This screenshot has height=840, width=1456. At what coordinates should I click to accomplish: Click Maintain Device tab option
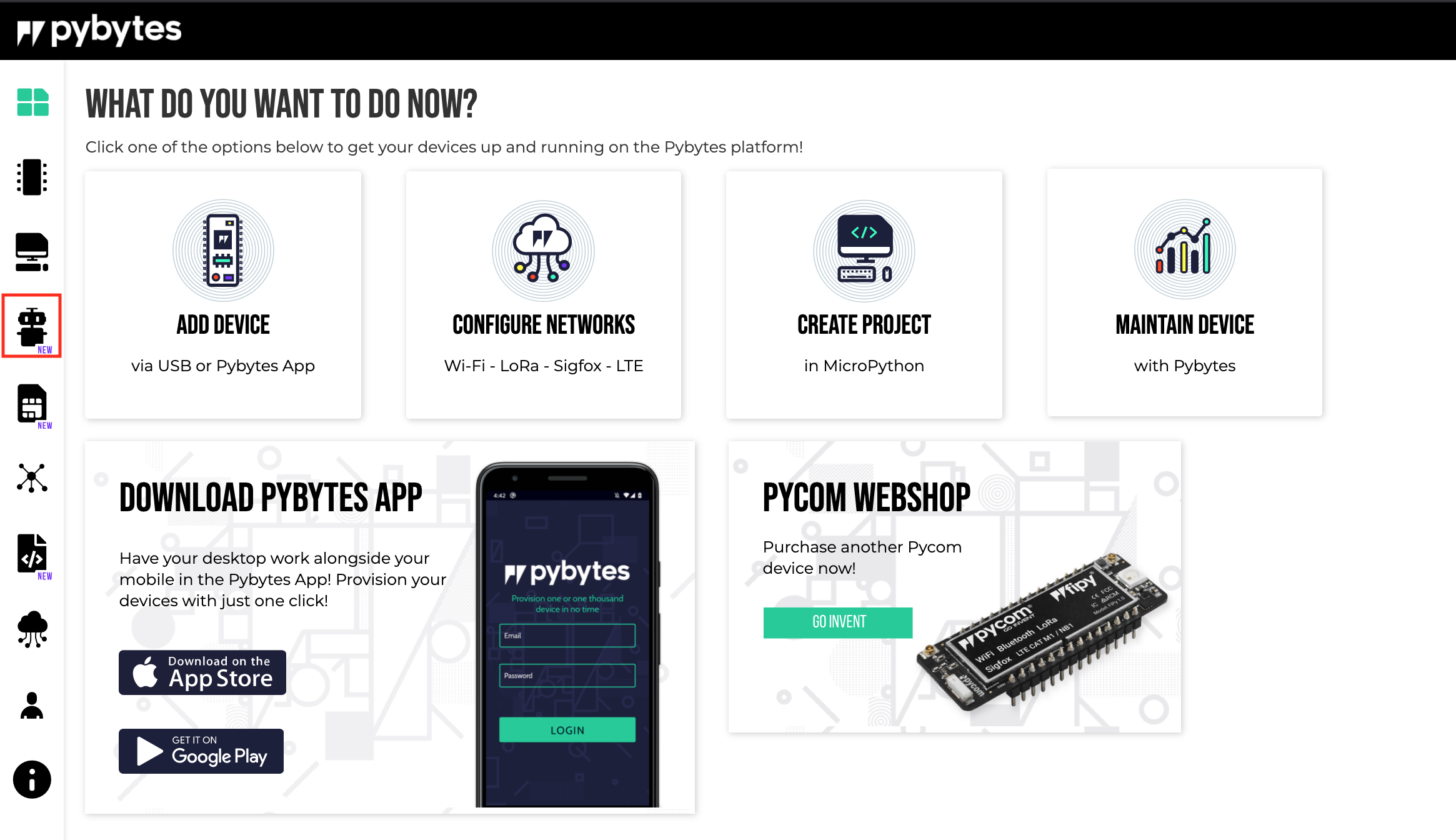coord(1184,294)
